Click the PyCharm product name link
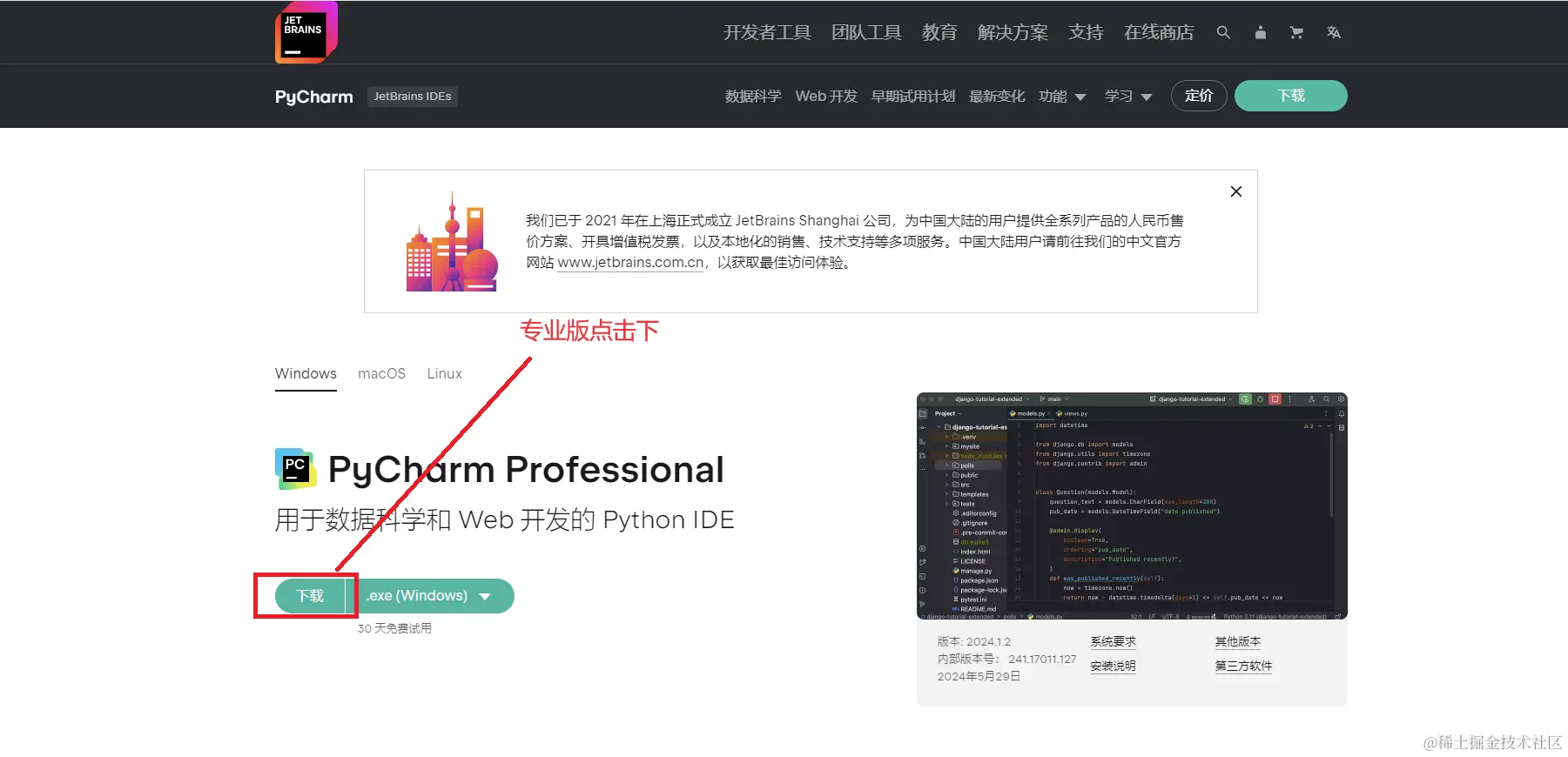The image size is (1568, 757). (x=314, y=97)
